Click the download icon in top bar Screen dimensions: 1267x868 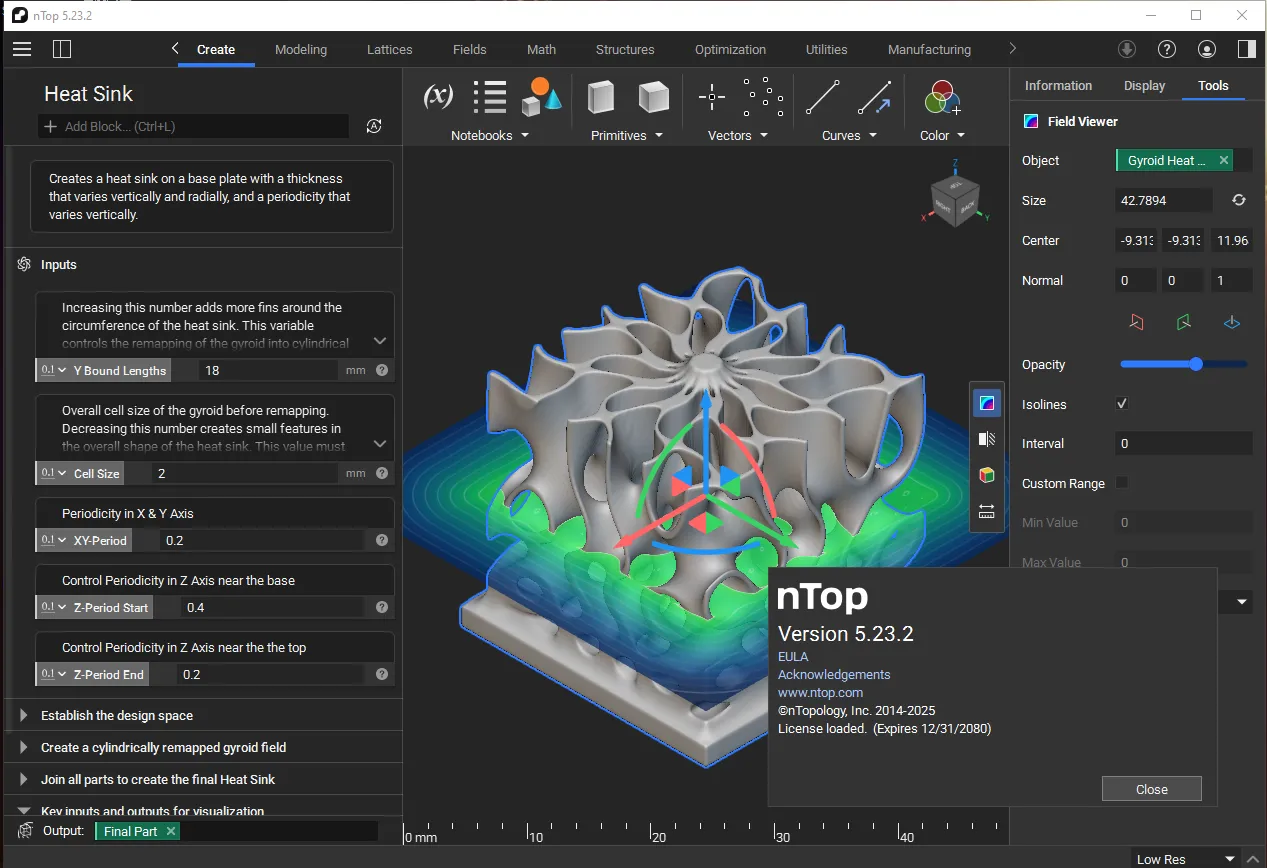(1127, 49)
